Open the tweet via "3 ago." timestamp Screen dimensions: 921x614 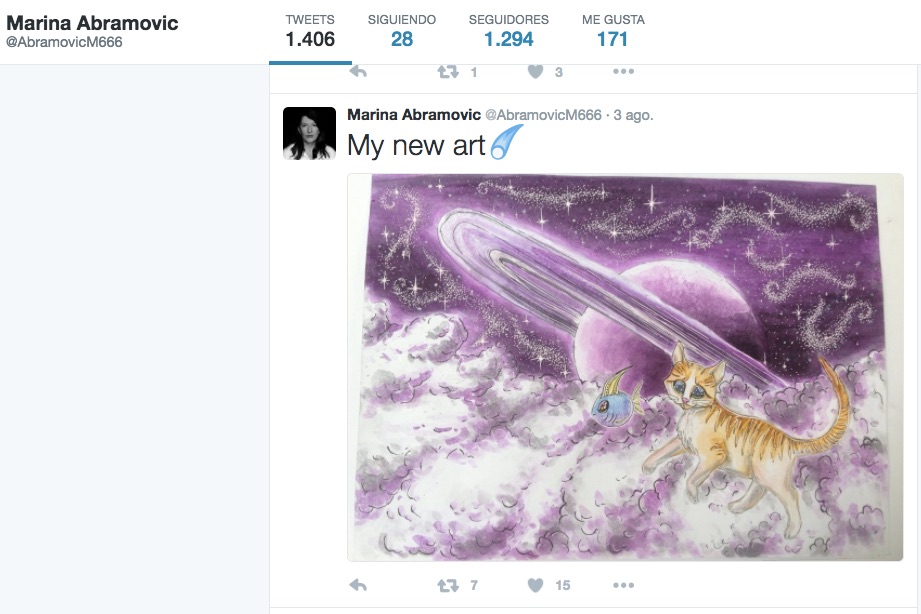pos(633,115)
